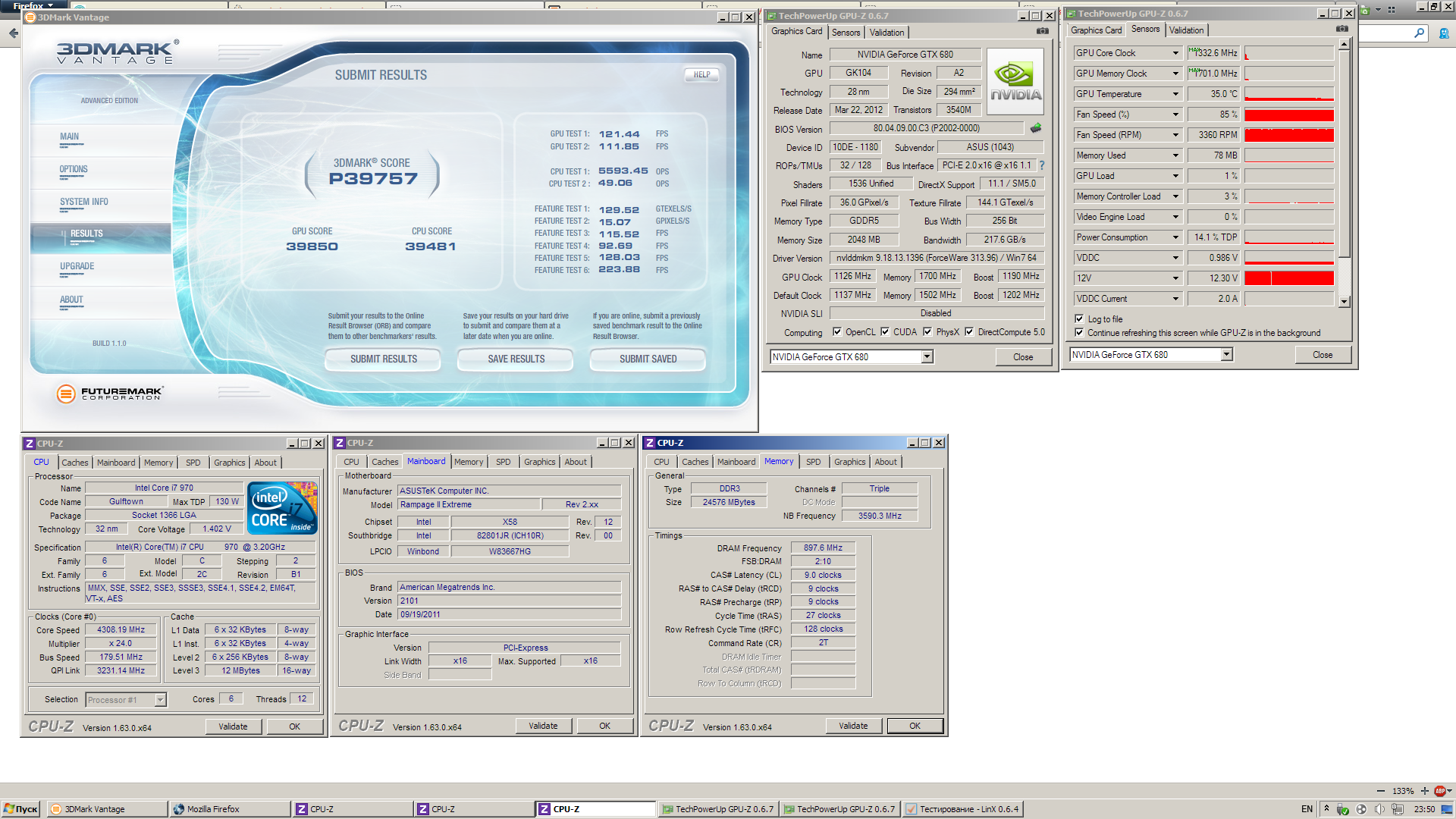Toggle the PhysX checkbox
Screen dimensions: 1456x819
(x=927, y=332)
